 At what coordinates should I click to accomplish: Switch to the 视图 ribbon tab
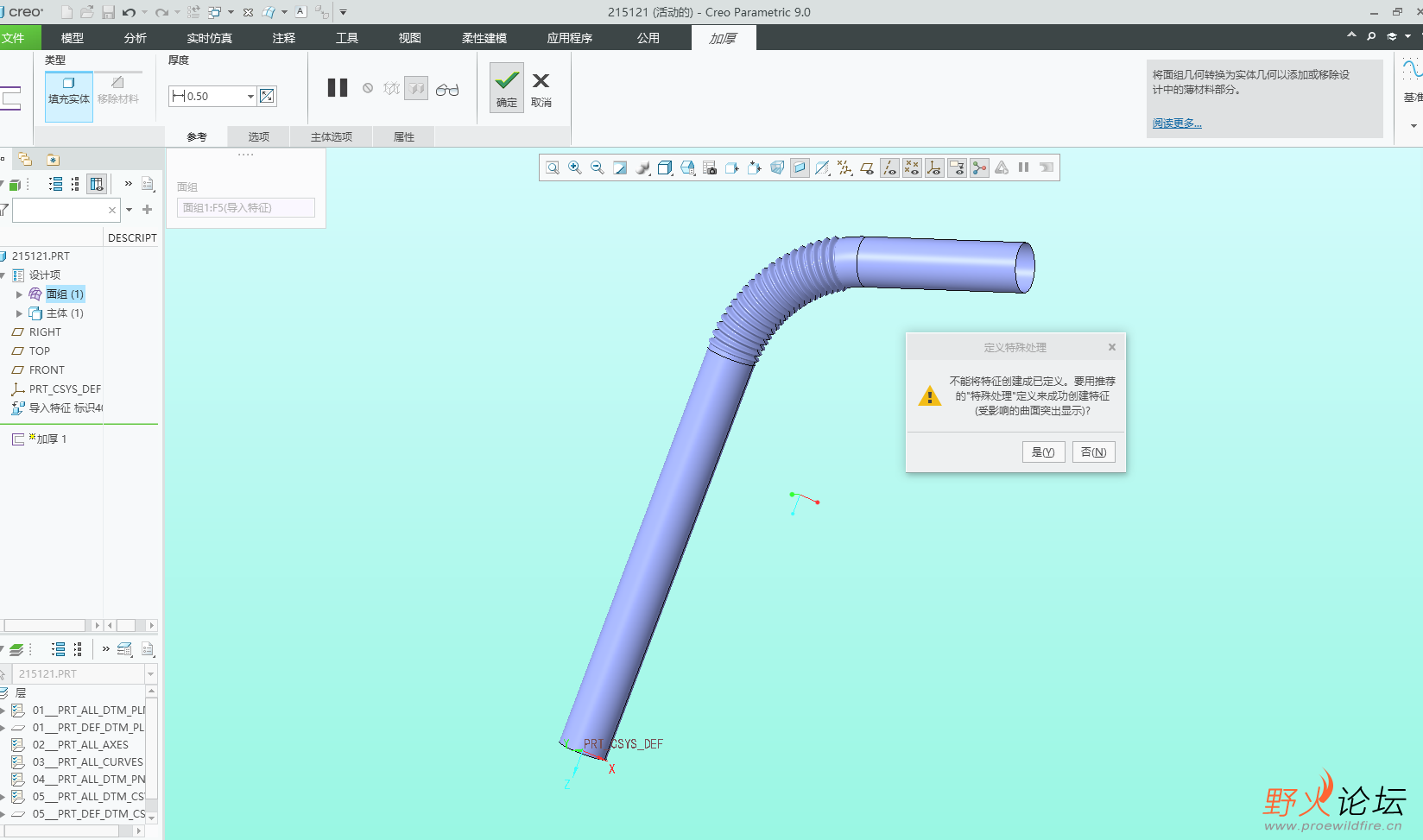pos(410,38)
